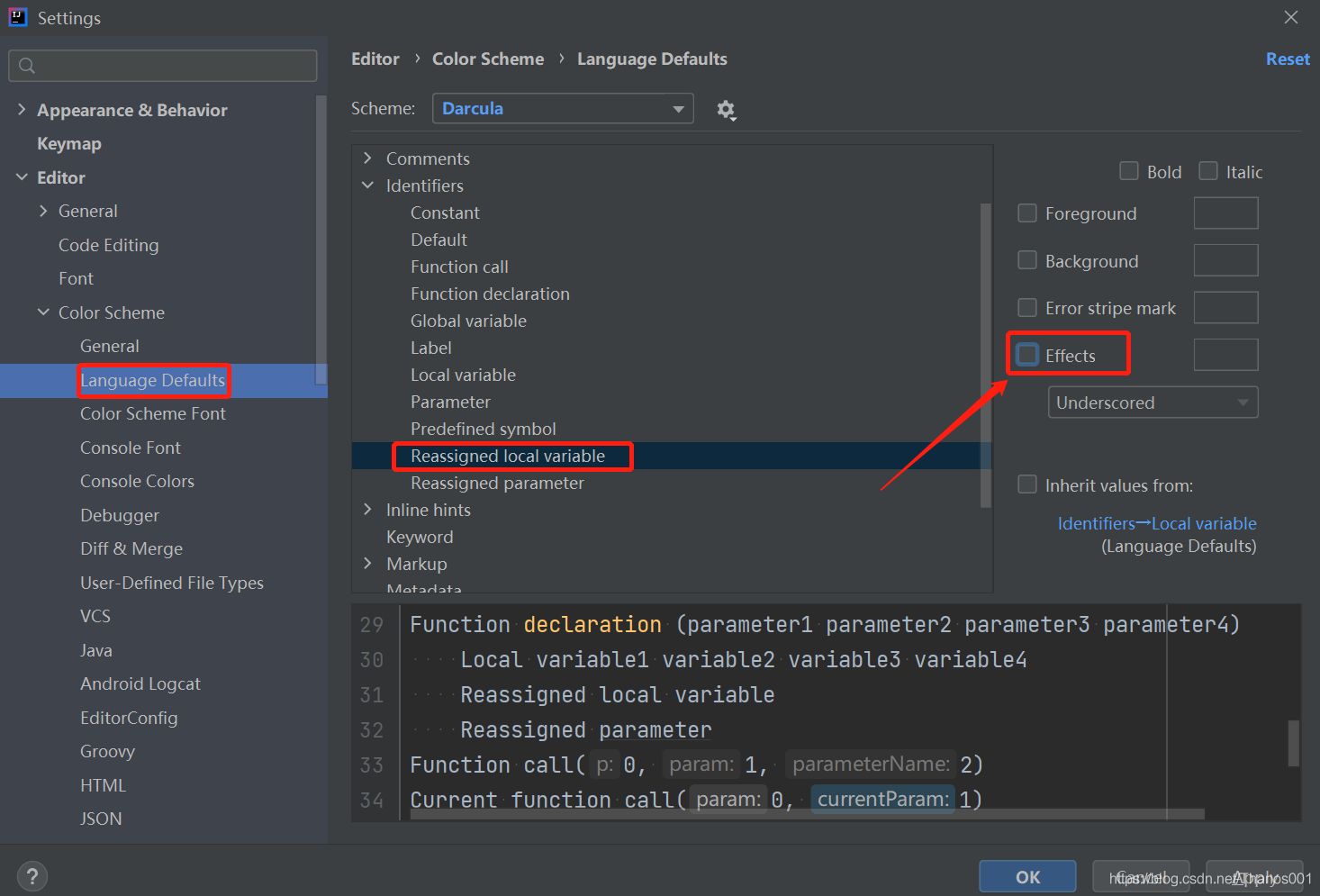This screenshot has height=896, width=1320.
Task: Click the Reset link
Action: pos(1288,59)
